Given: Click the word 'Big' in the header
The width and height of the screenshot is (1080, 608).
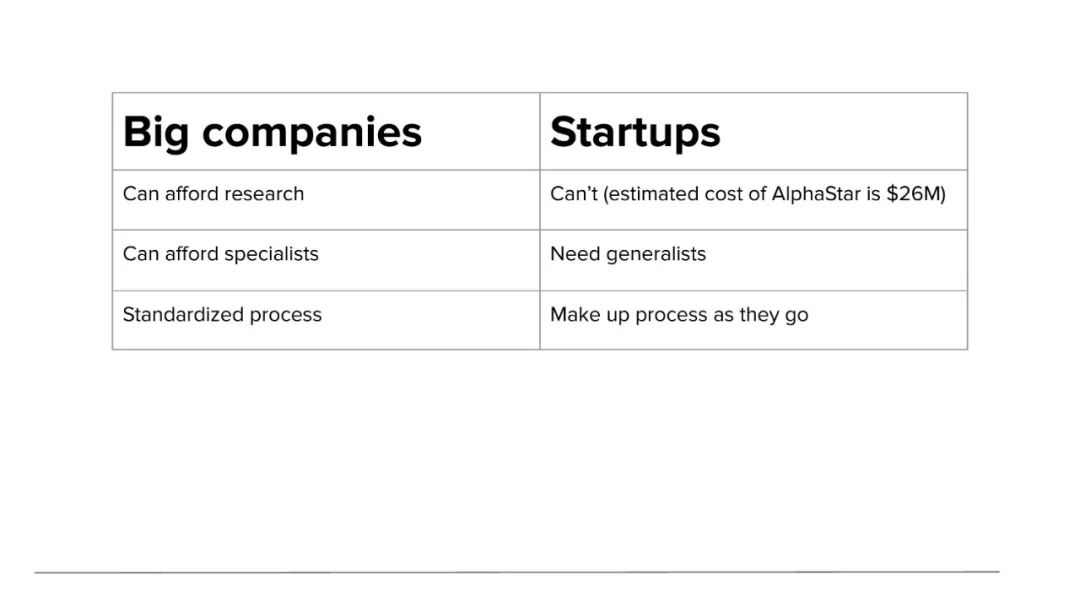Looking at the screenshot, I should pyautogui.click(x=156, y=133).
